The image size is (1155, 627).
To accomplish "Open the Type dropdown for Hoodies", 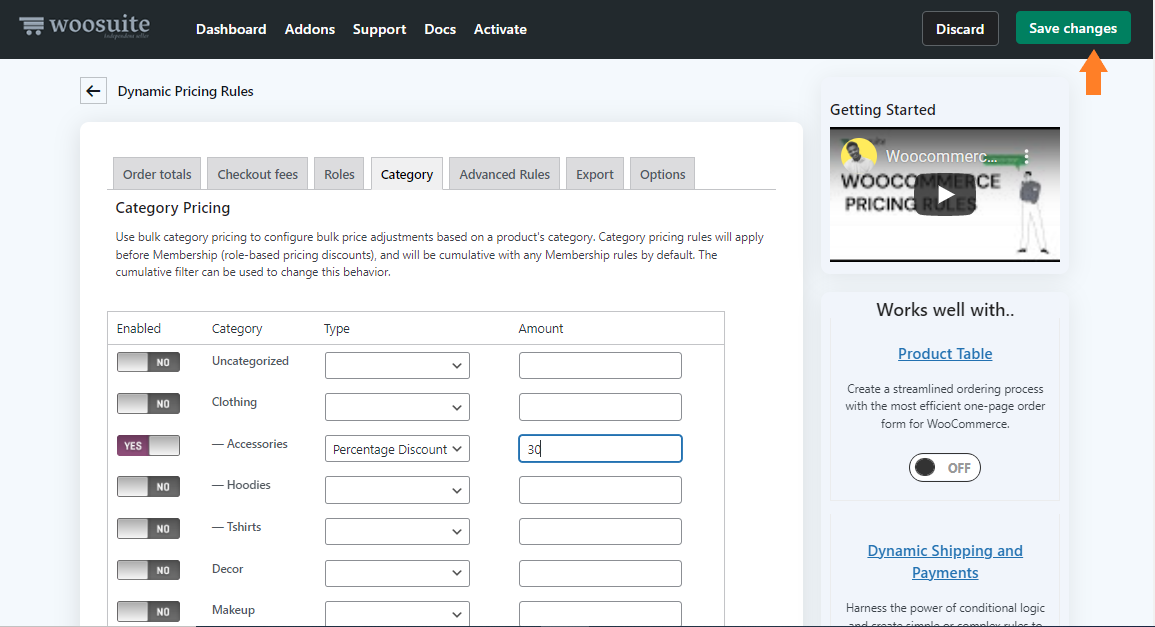I will tap(397, 490).
